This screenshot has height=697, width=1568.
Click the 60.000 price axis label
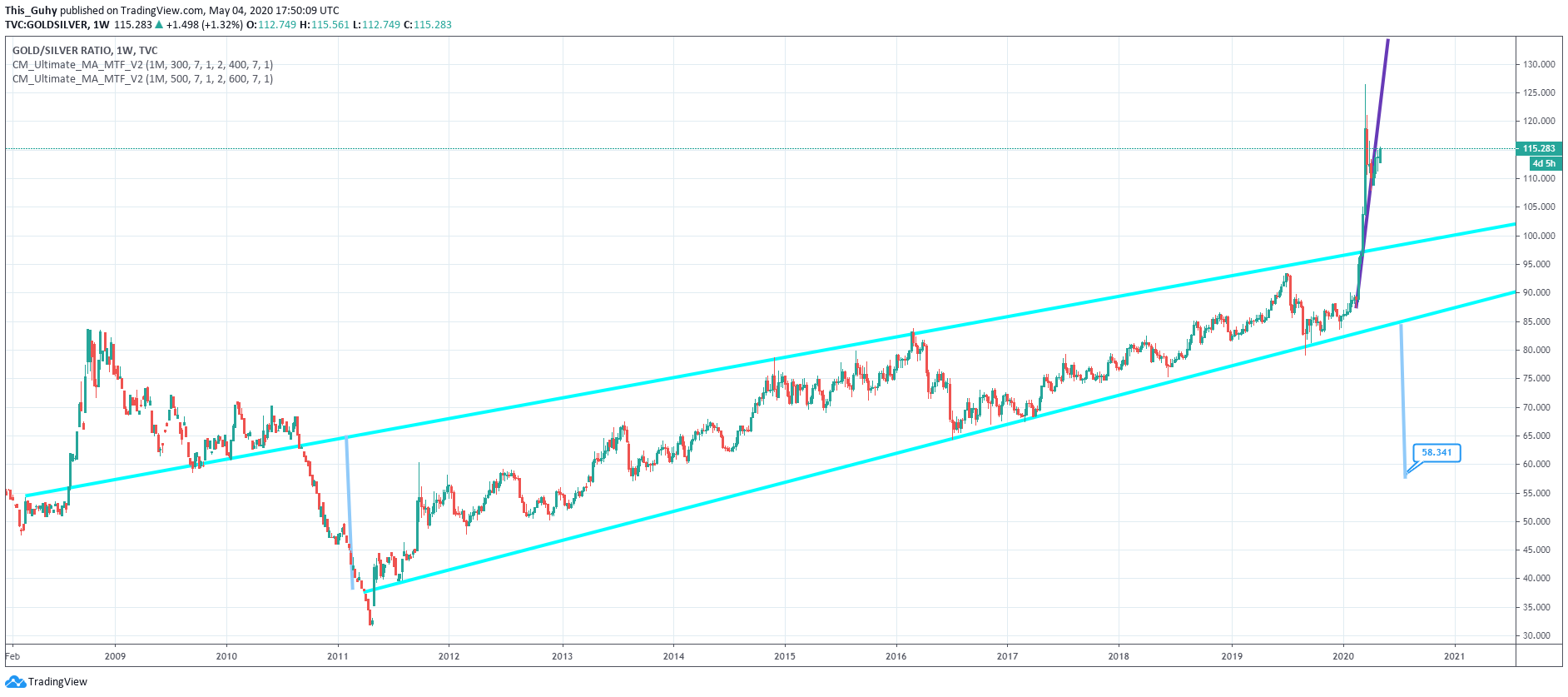[1539, 464]
